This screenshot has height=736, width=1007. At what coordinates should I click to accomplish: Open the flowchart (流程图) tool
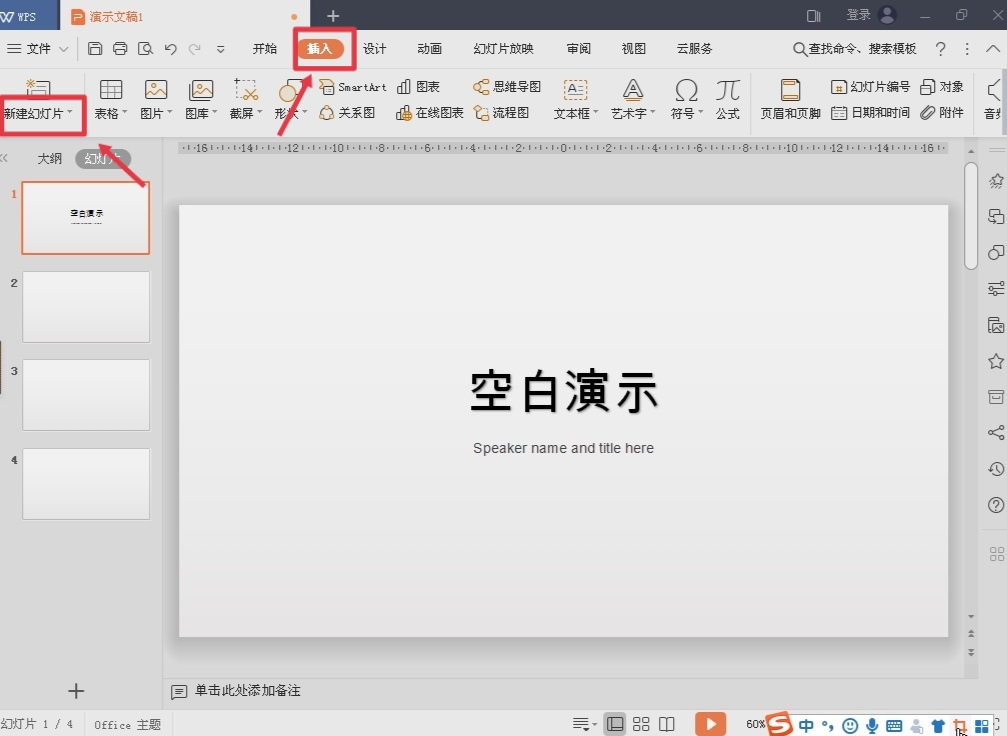point(501,113)
